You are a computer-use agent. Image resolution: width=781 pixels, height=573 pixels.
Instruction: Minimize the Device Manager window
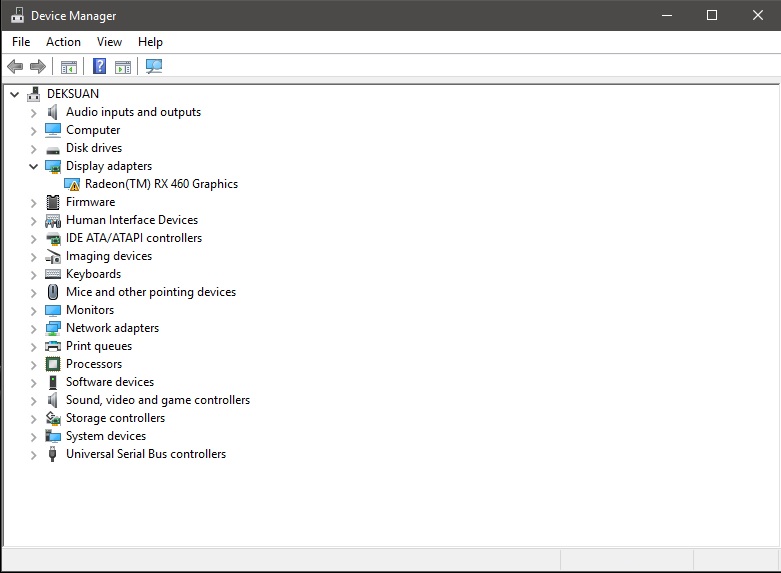coord(667,15)
